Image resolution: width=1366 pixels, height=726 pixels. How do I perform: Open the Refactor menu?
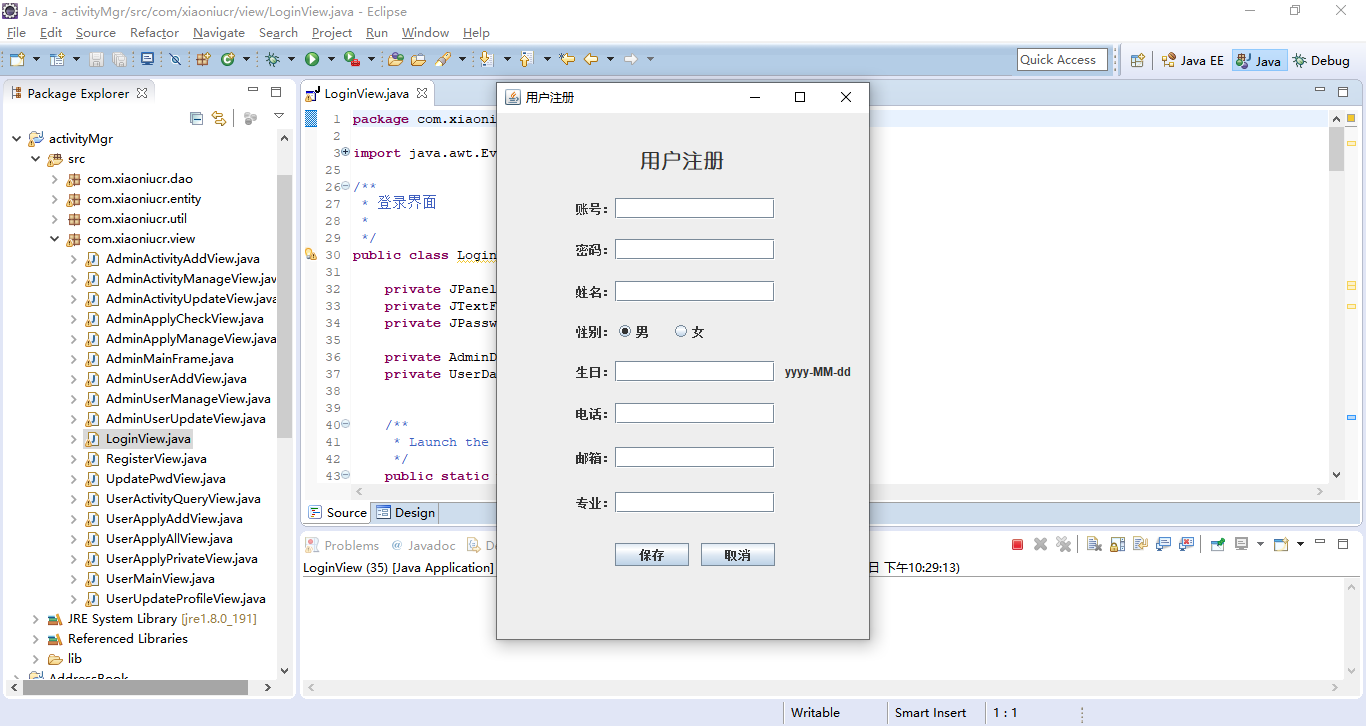click(154, 33)
